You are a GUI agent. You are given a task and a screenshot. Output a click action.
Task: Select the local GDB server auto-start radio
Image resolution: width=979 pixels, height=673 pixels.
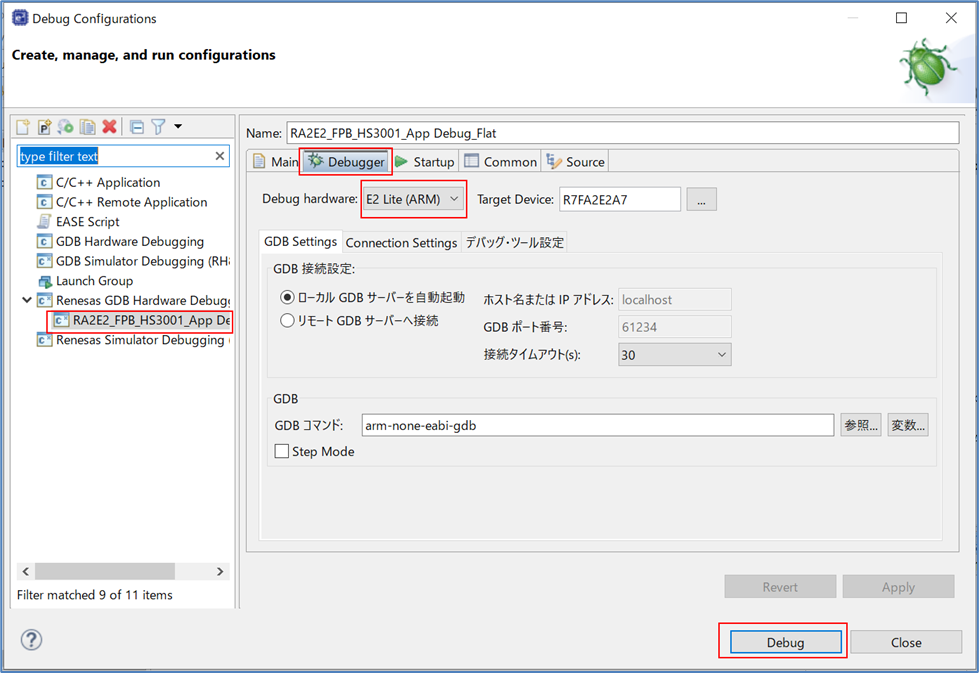coord(288,298)
